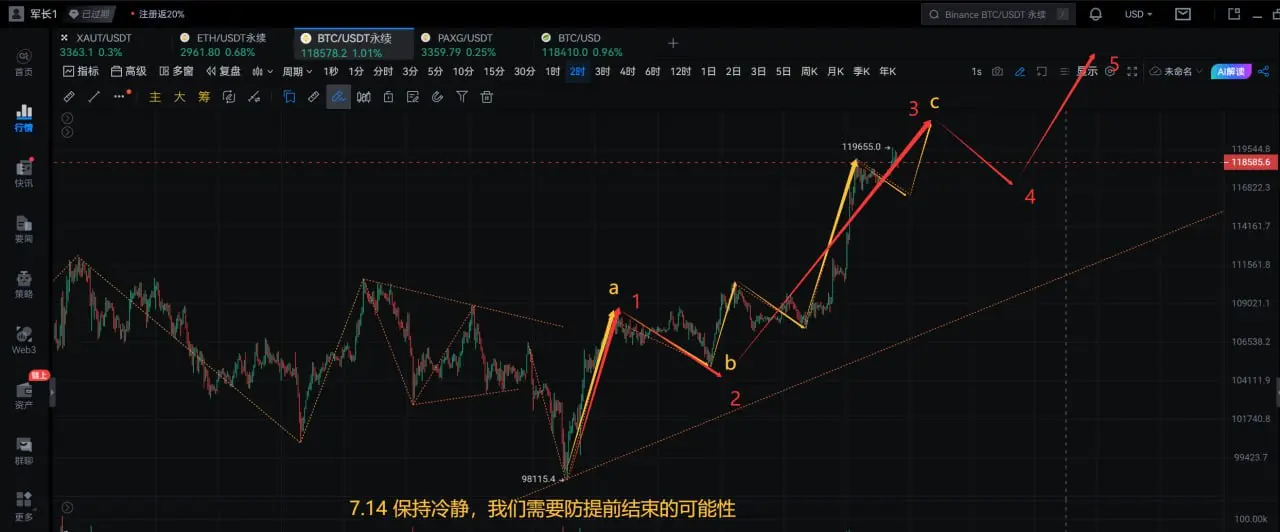Open 多窗 multi-window layout
Screen dimensions: 1280x532
[x=175, y=72]
